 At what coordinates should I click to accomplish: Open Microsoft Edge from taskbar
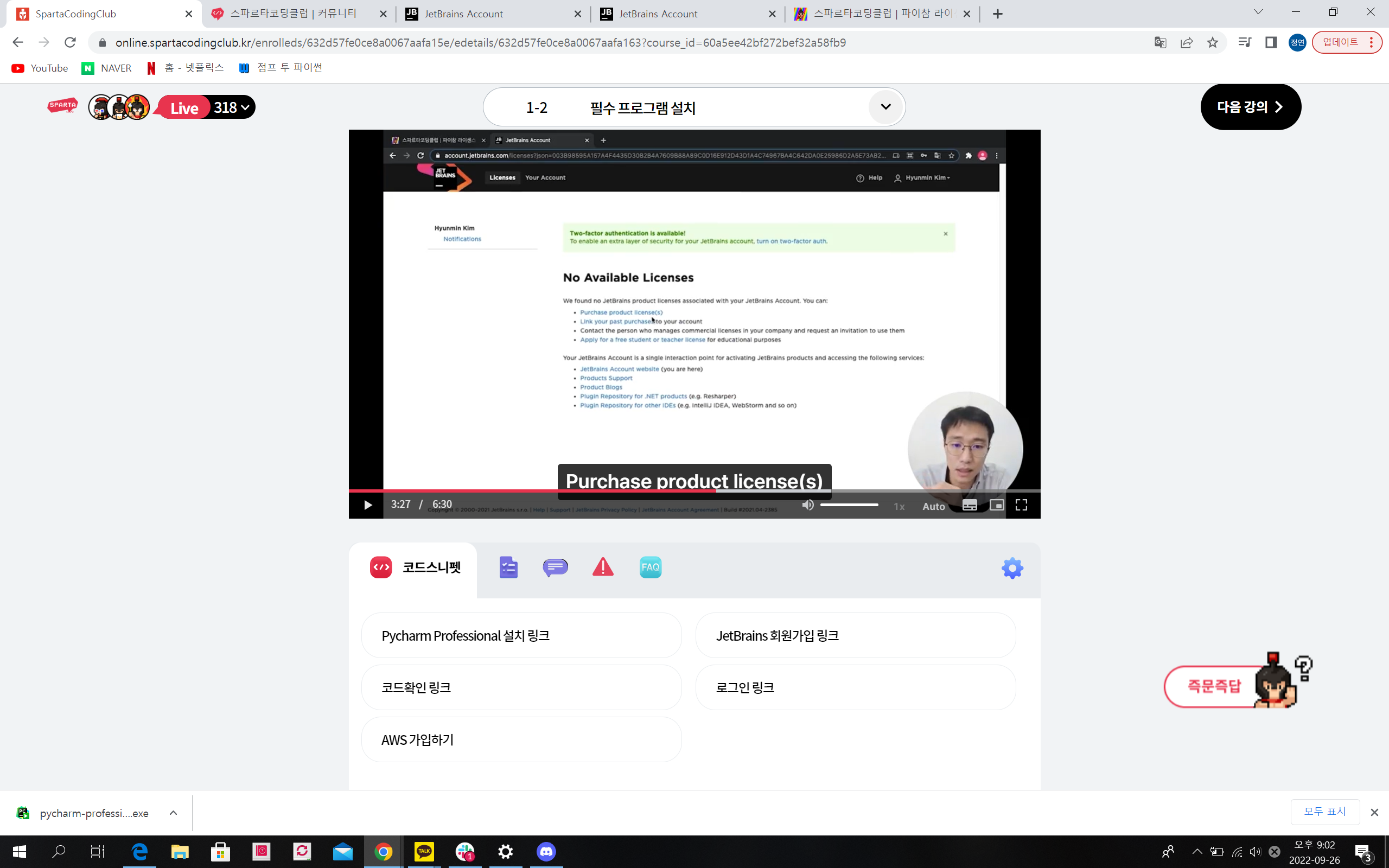(x=139, y=852)
